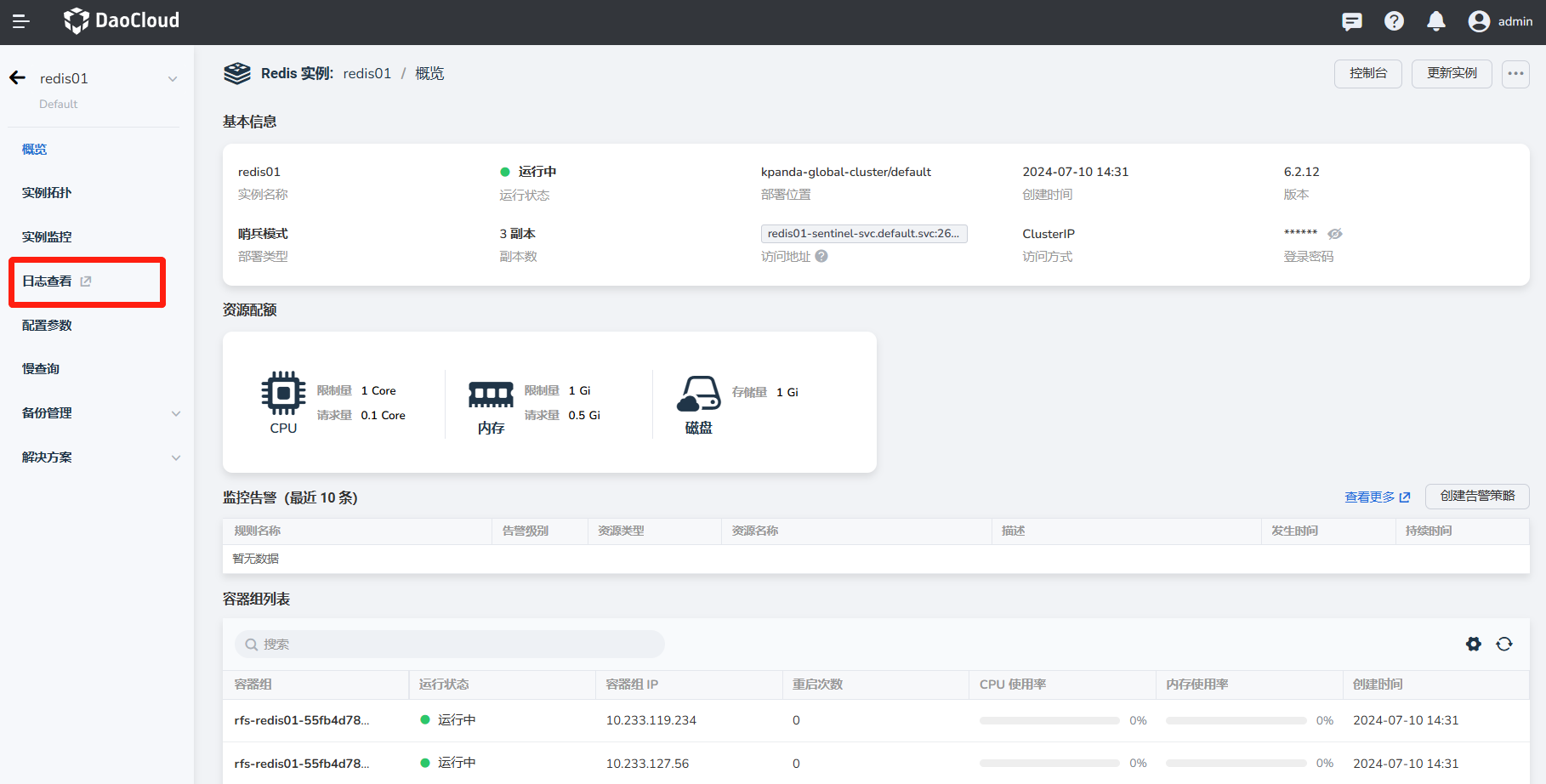
Task: Click the container group search field
Action: [450, 645]
